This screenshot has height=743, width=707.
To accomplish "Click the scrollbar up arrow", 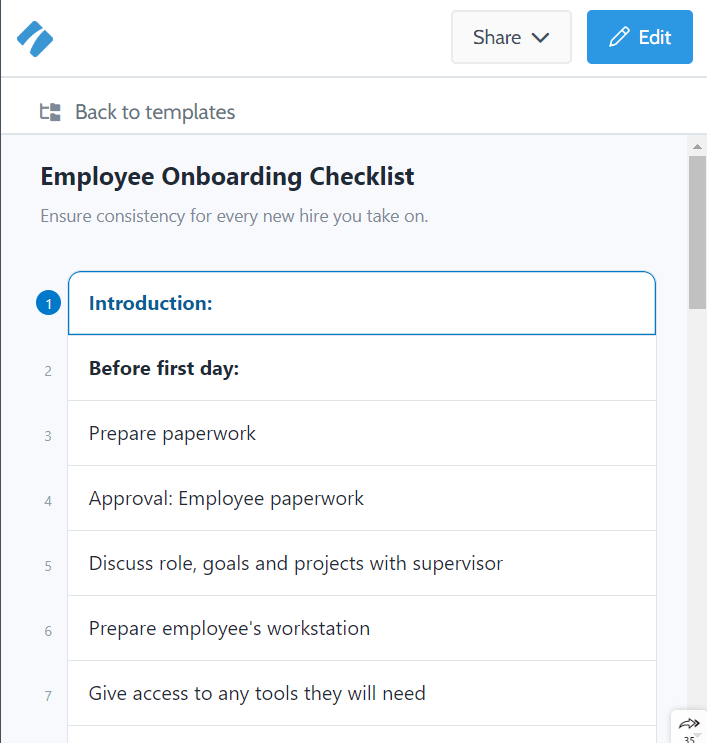I will 697,146.
